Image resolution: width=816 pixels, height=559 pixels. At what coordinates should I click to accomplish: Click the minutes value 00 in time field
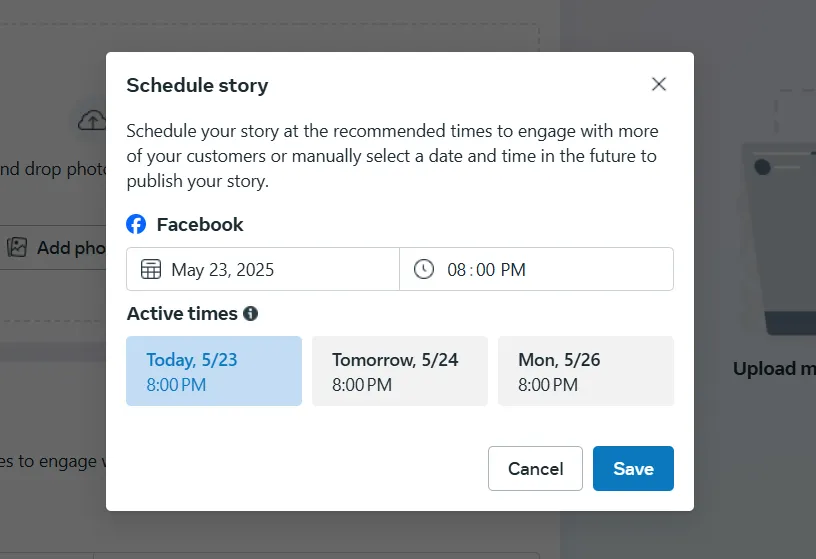click(485, 270)
